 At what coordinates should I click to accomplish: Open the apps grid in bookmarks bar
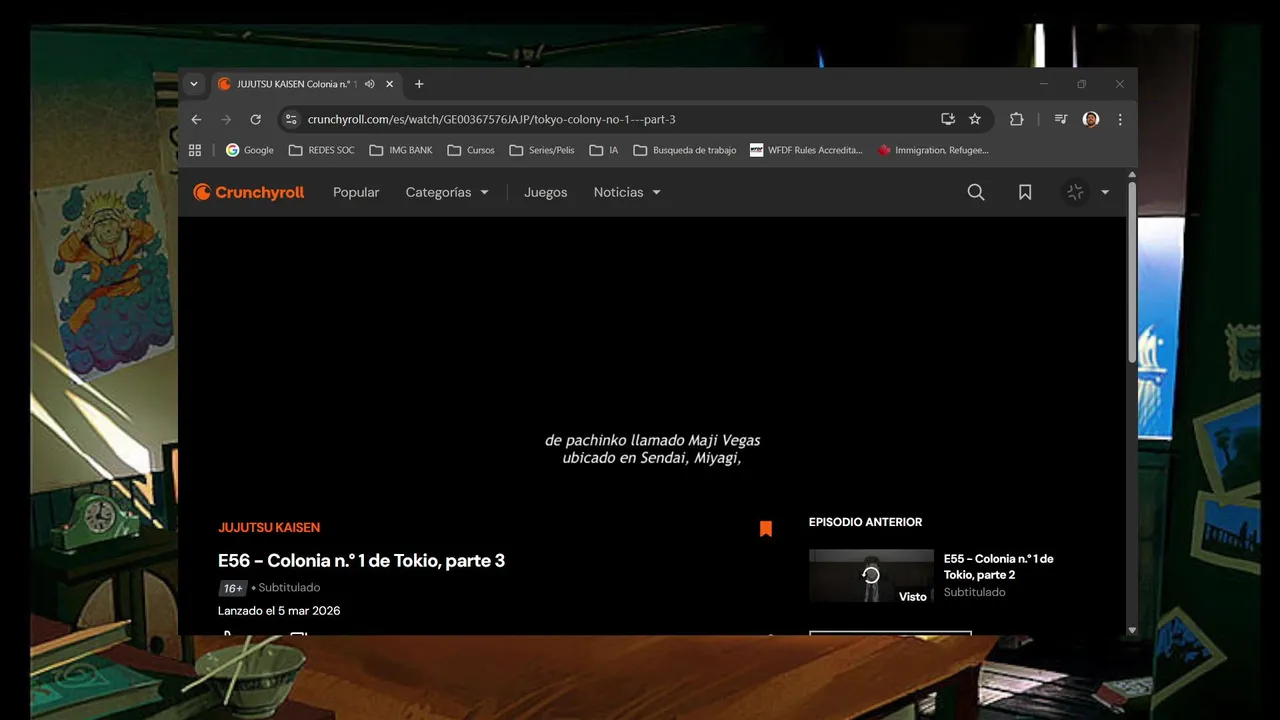pyautogui.click(x=195, y=150)
